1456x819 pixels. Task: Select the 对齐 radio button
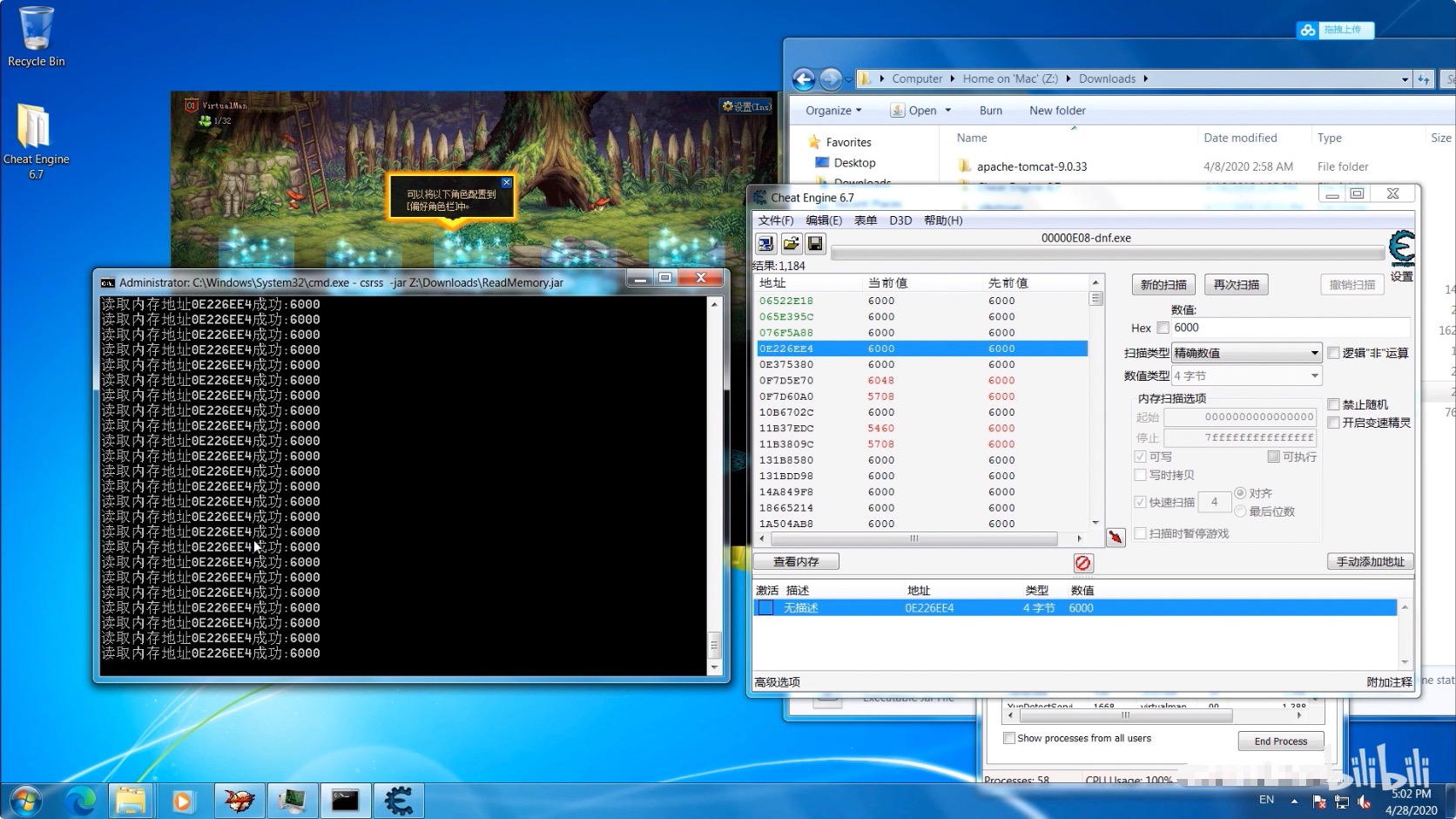pos(1240,493)
